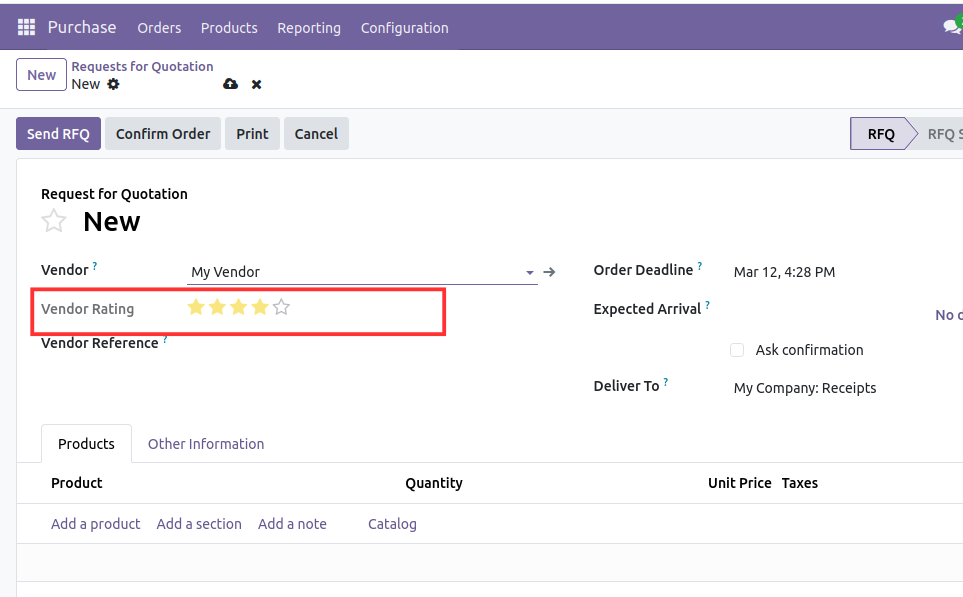
Task: Set vendor rating to five stars
Action: [281, 306]
